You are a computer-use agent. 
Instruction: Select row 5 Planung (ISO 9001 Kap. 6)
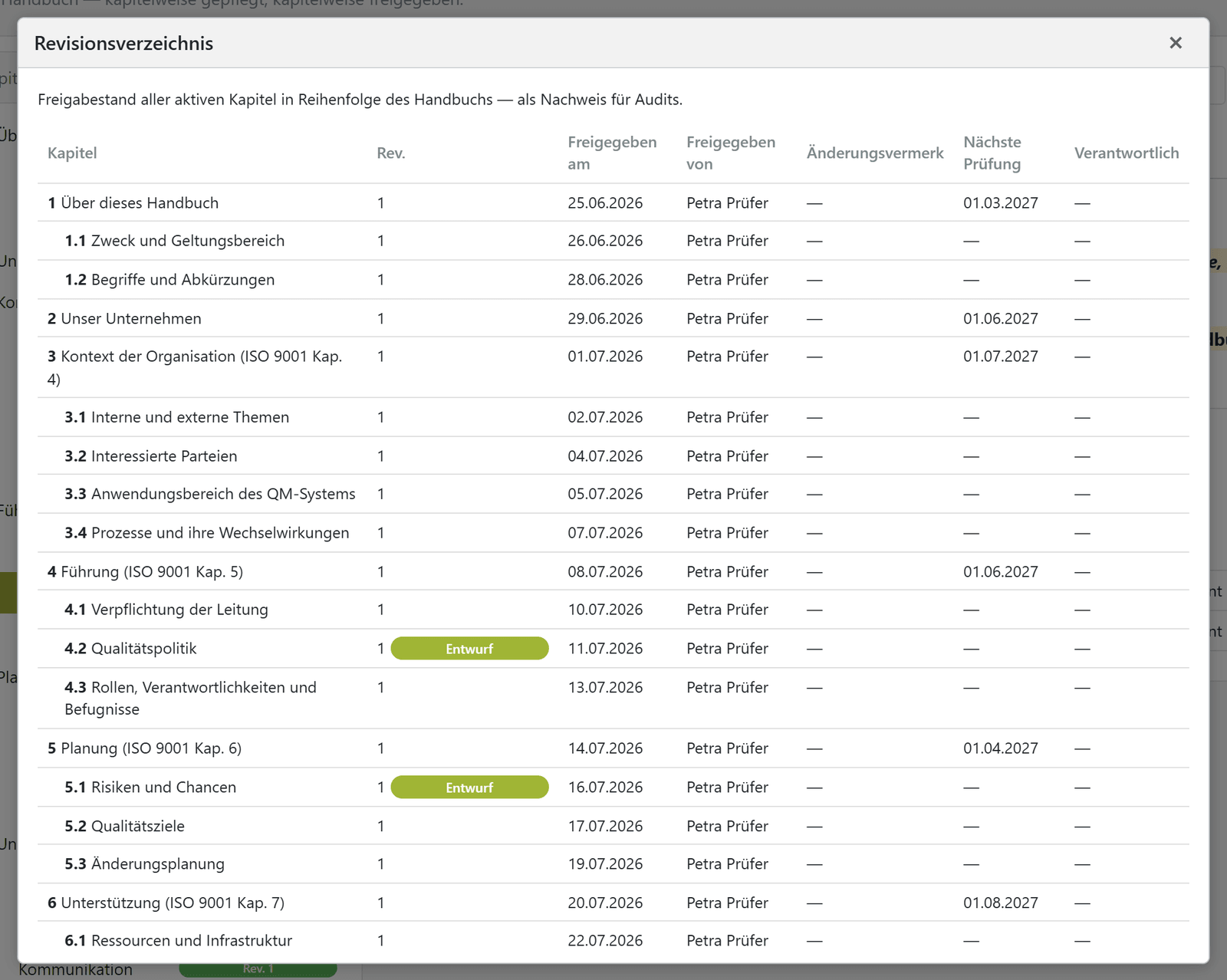(613, 748)
